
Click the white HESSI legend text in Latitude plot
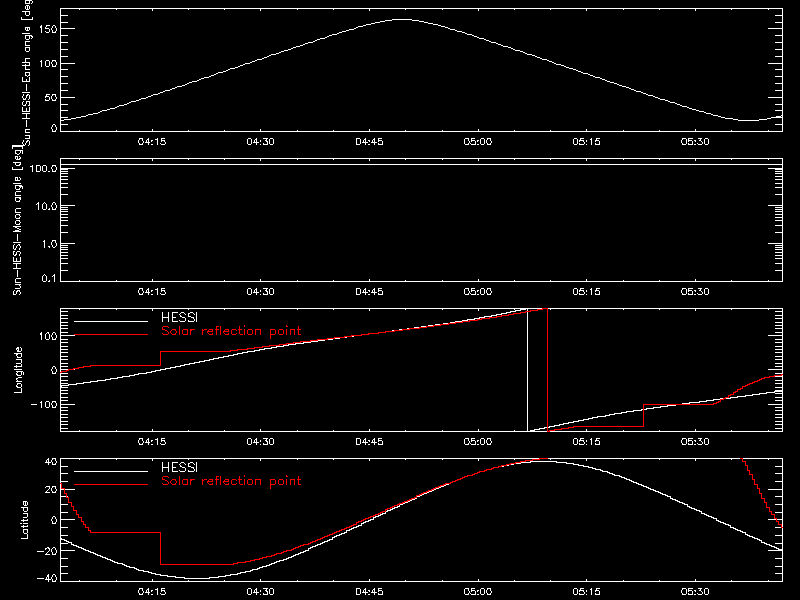pyautogui.click(x=180, y=468)
